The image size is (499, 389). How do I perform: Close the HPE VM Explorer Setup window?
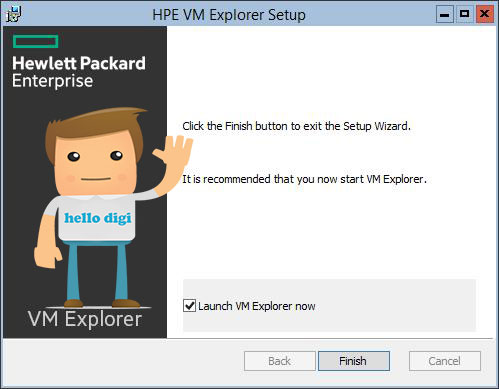click(484, 14)
